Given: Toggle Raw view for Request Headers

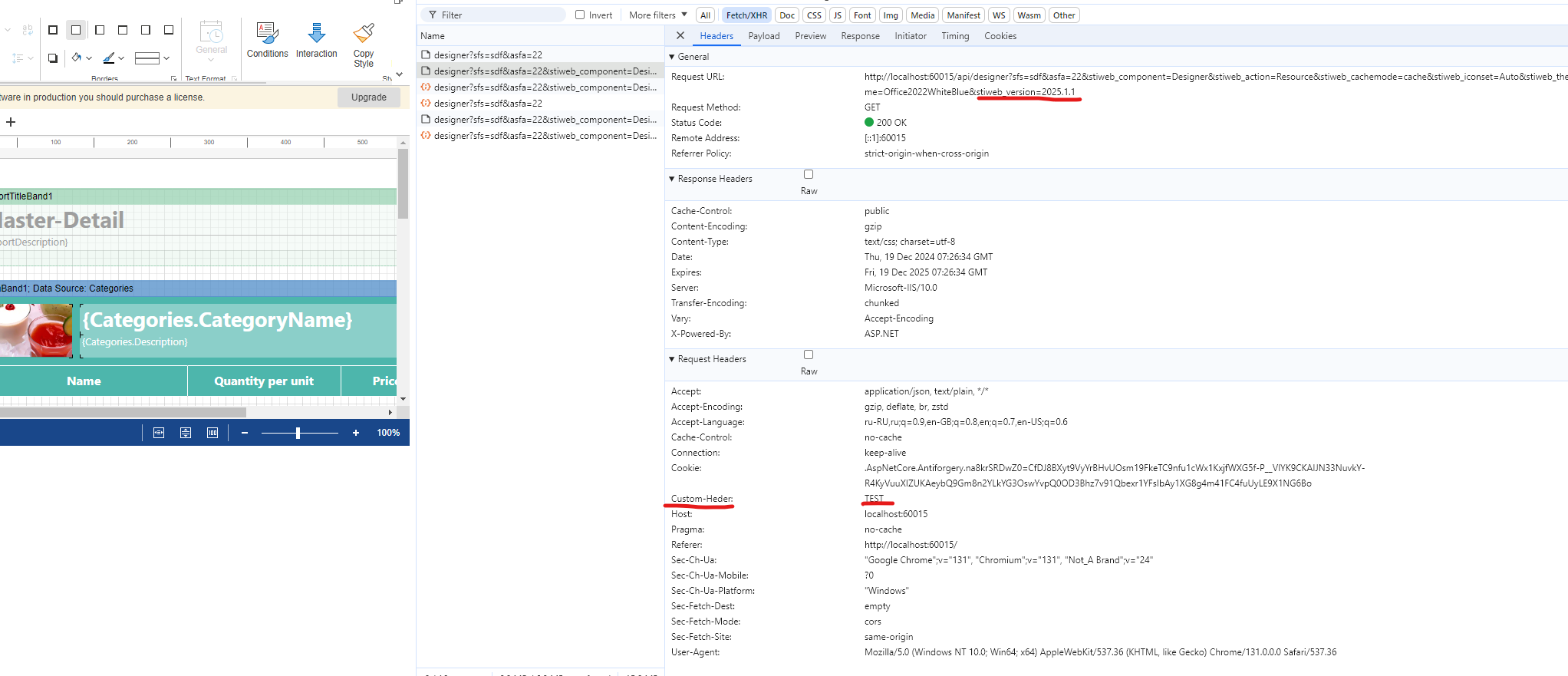Looking at the screenshot, I should tap(809, 355).
